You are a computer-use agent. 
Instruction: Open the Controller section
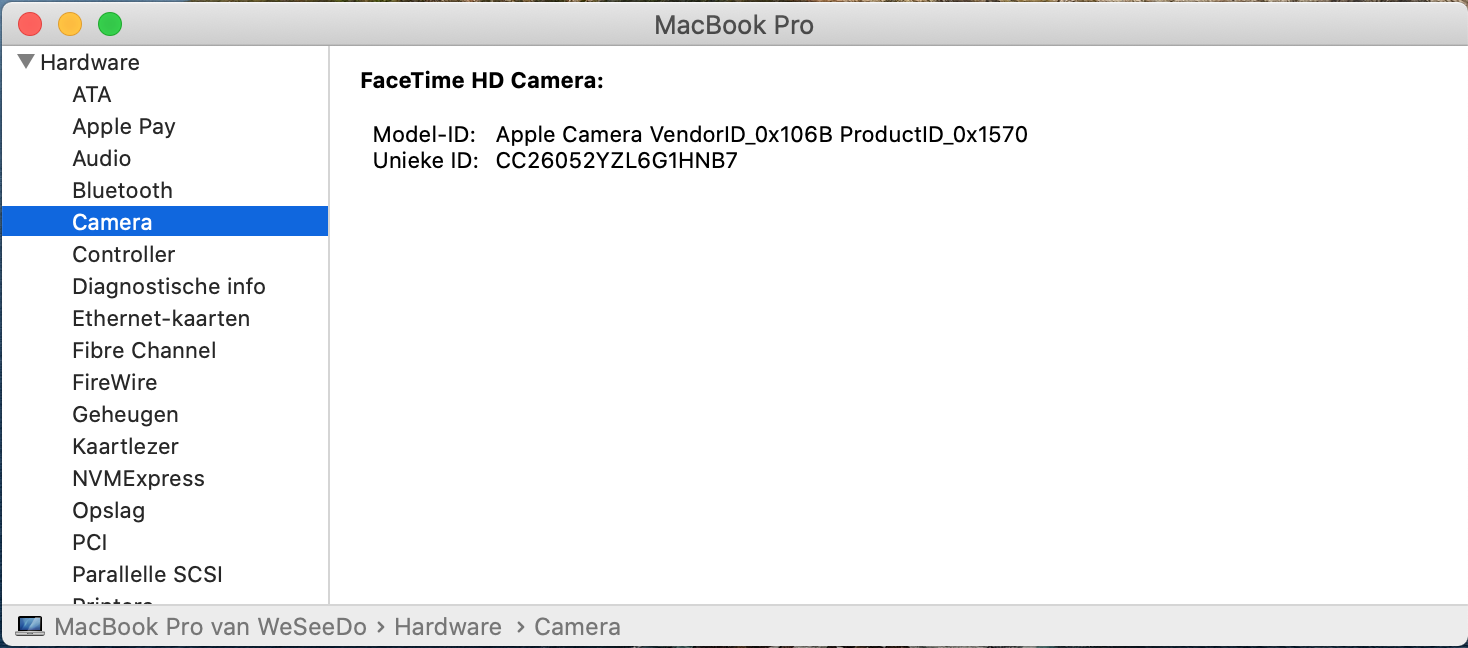[124, 255]
